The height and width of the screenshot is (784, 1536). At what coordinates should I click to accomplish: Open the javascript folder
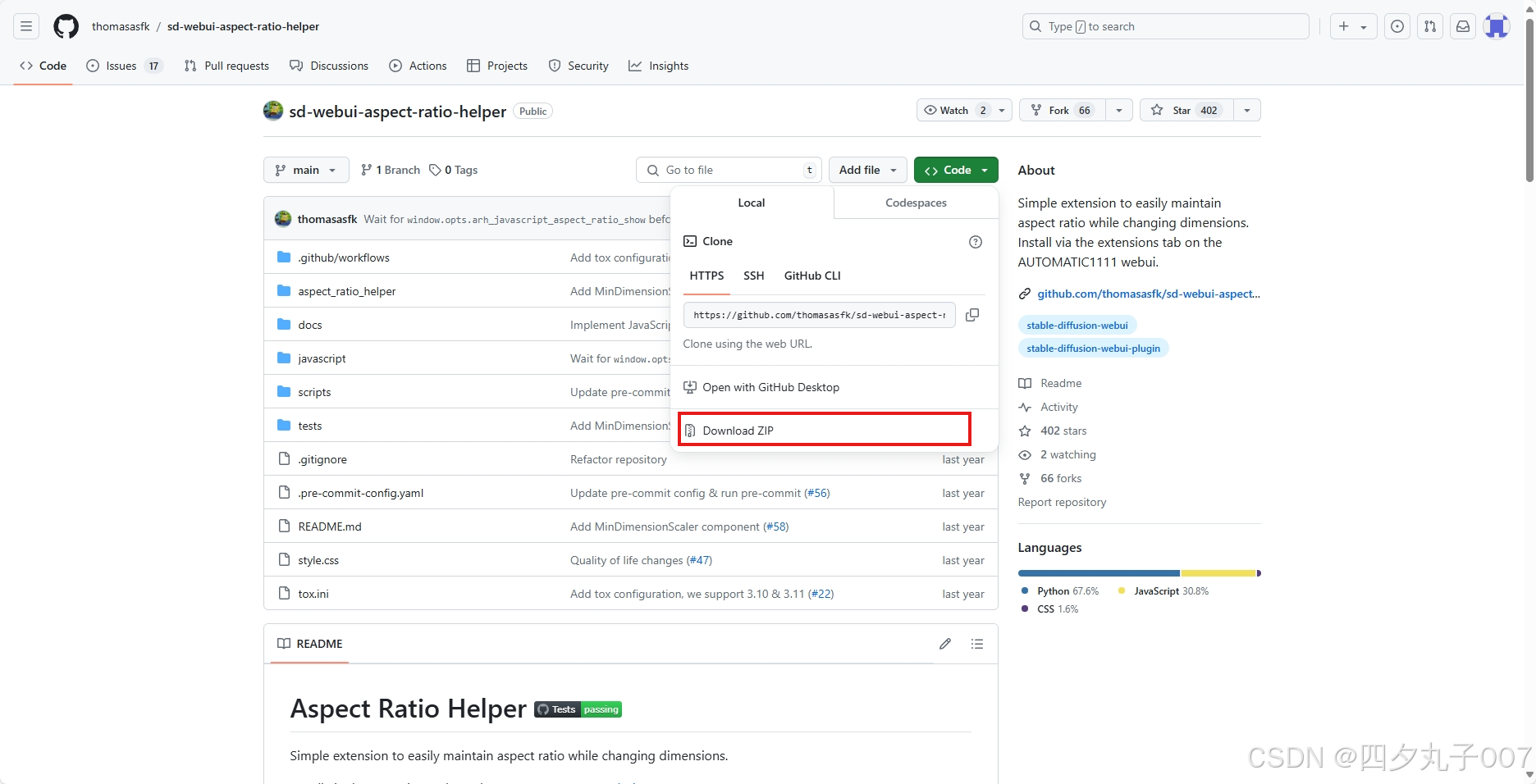(322, 358)
